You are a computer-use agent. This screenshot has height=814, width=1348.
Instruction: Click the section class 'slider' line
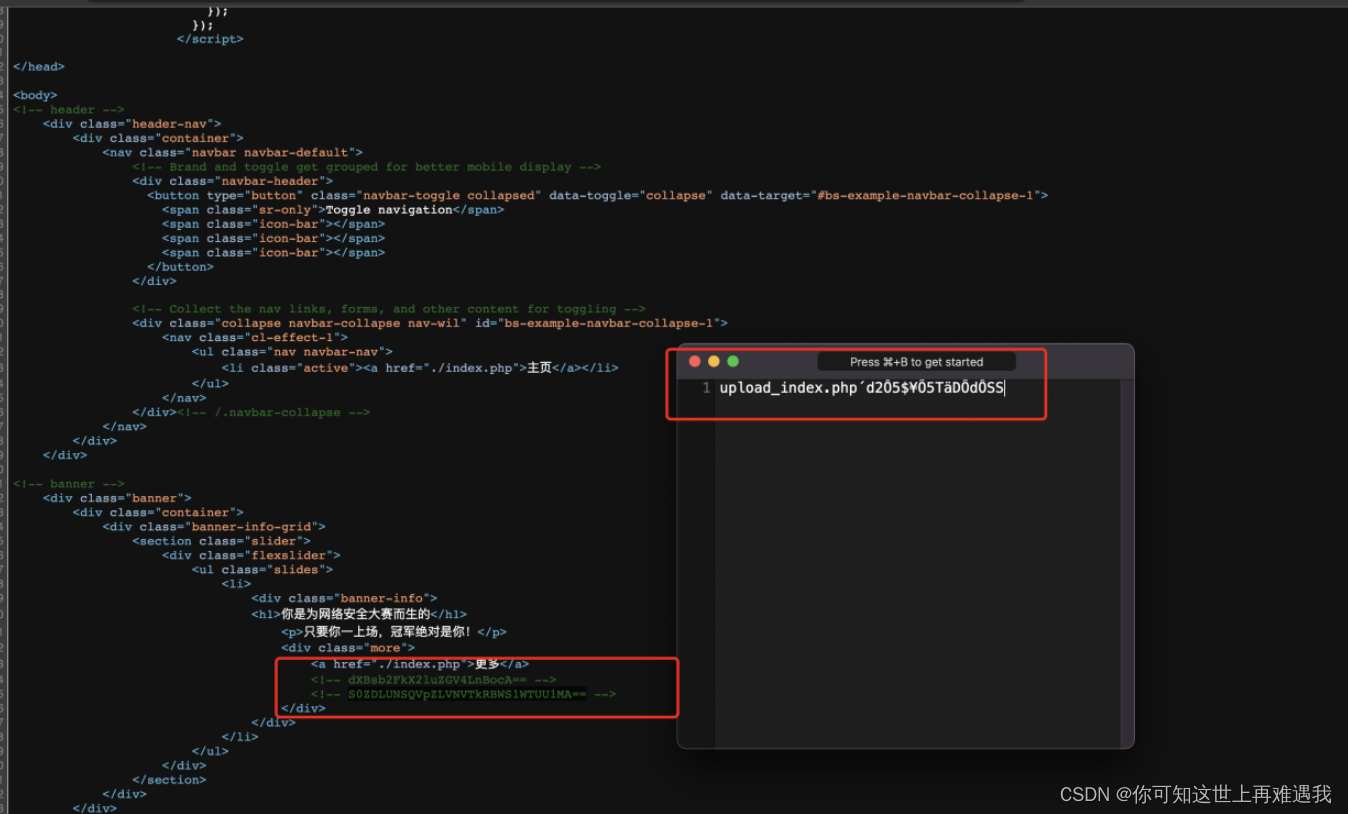pyautogui.click(x=221, y=541)
